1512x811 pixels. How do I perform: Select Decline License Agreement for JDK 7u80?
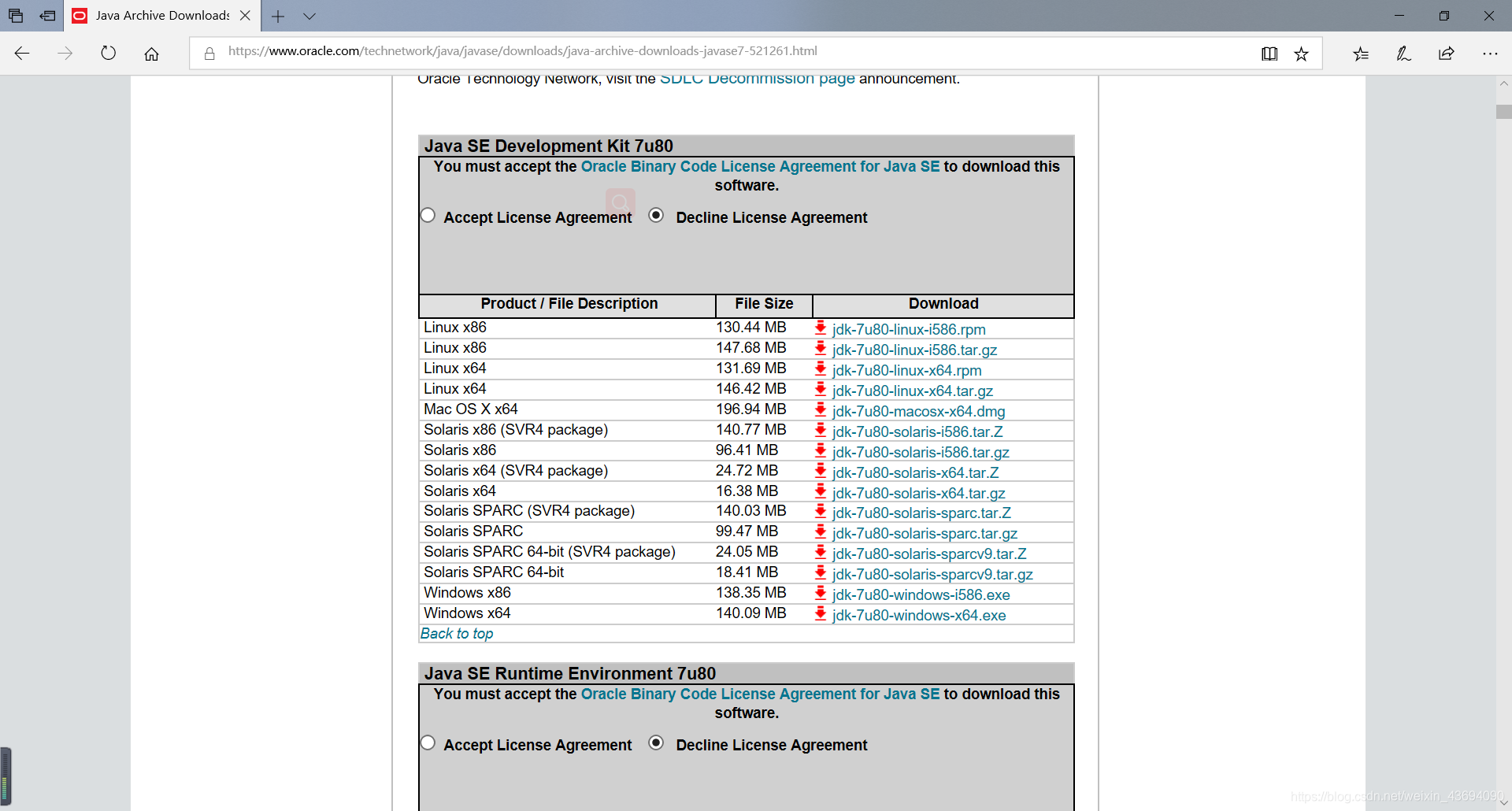click(656, 215)
